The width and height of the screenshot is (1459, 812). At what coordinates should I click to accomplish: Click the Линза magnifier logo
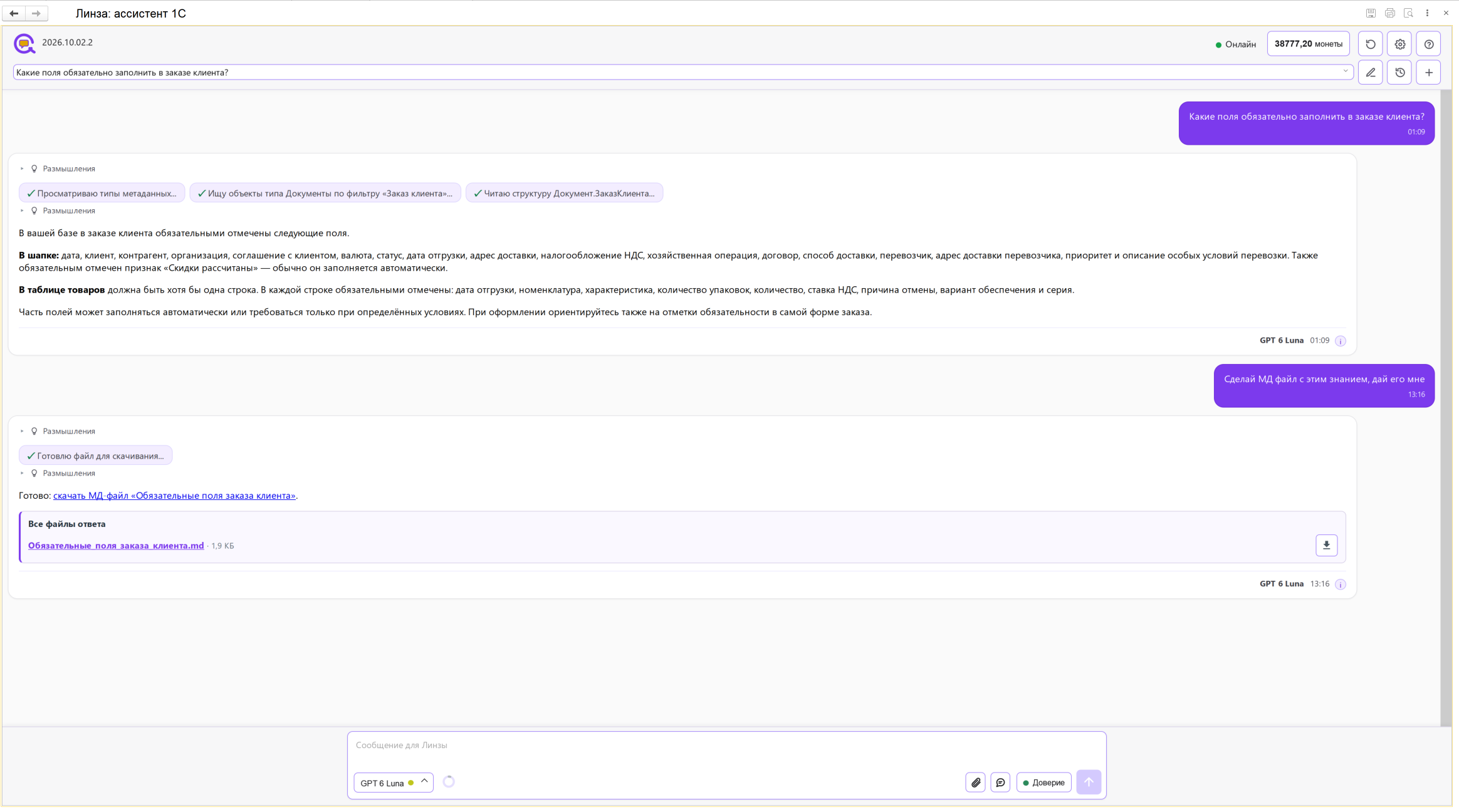coord(24,44)
